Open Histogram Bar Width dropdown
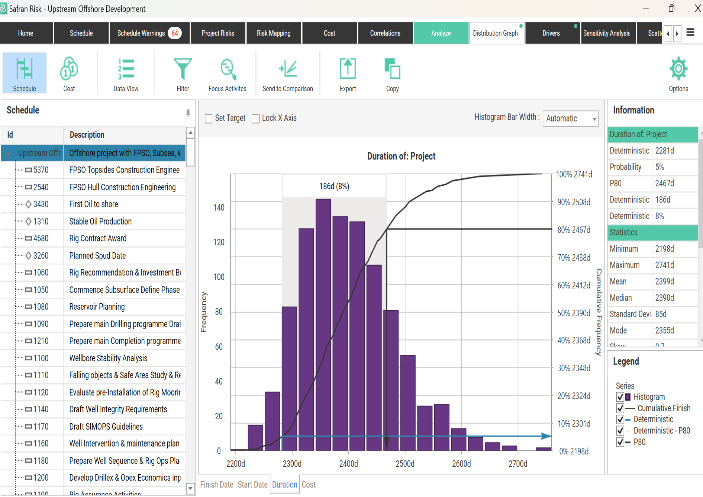 tap(570, 118)
